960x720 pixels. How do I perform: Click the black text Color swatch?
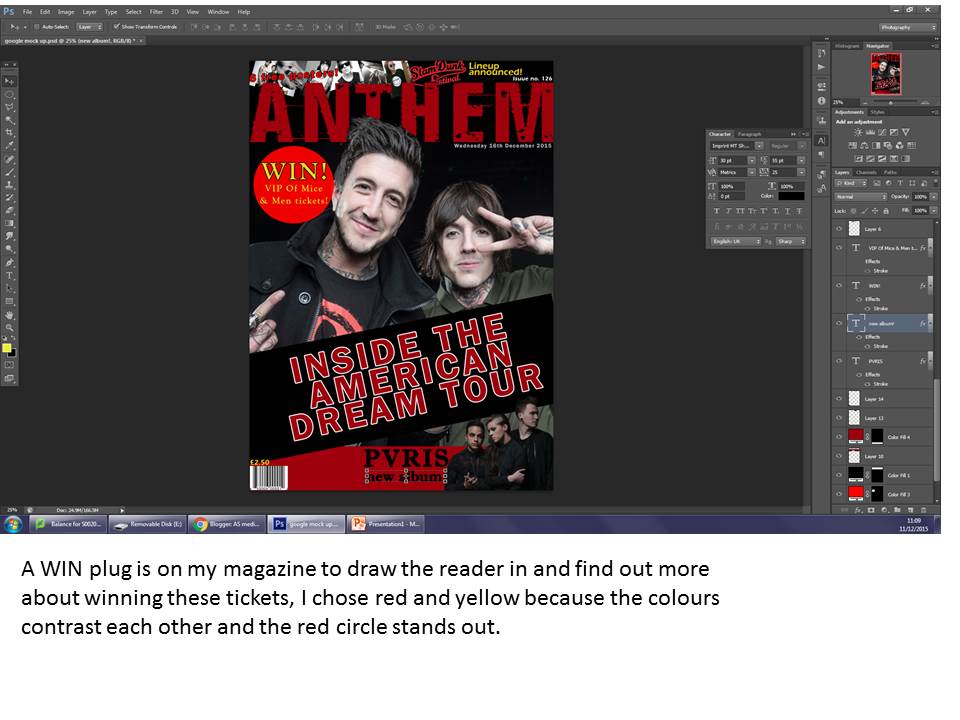(x=790, y=197)
